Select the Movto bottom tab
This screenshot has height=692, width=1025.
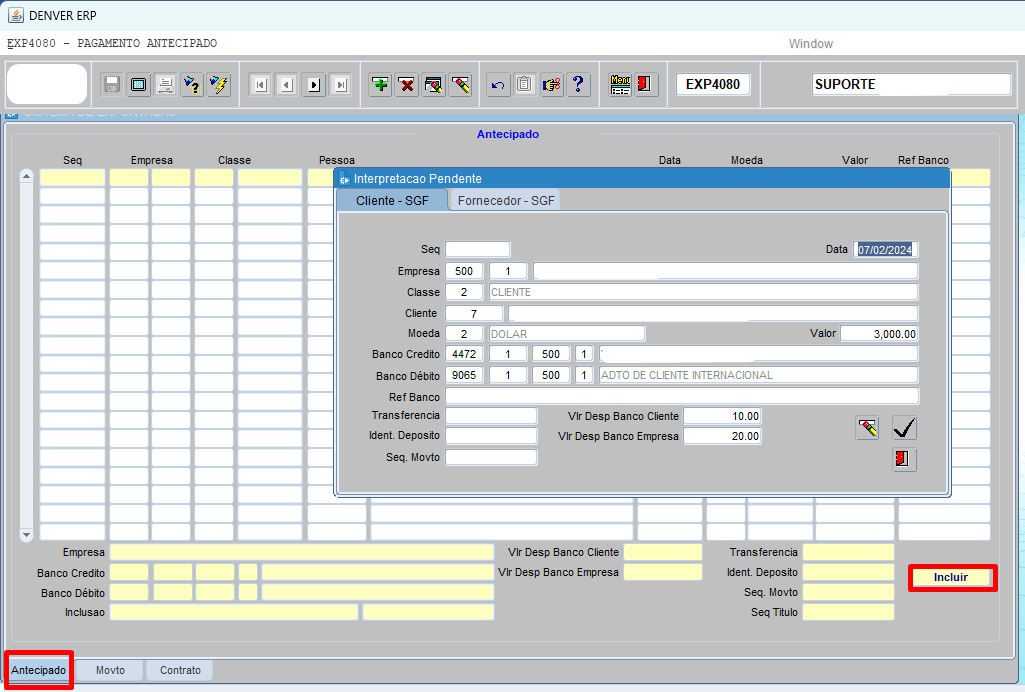click(x=110, y=670)
